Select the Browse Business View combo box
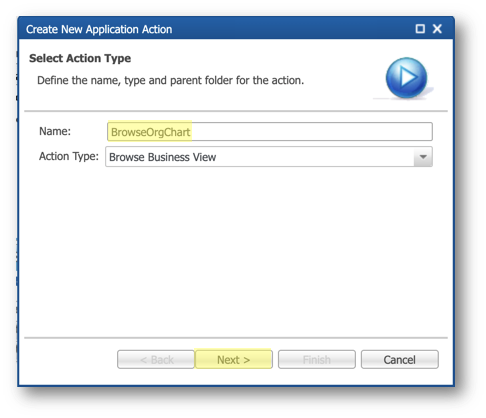 click(269, 157)
